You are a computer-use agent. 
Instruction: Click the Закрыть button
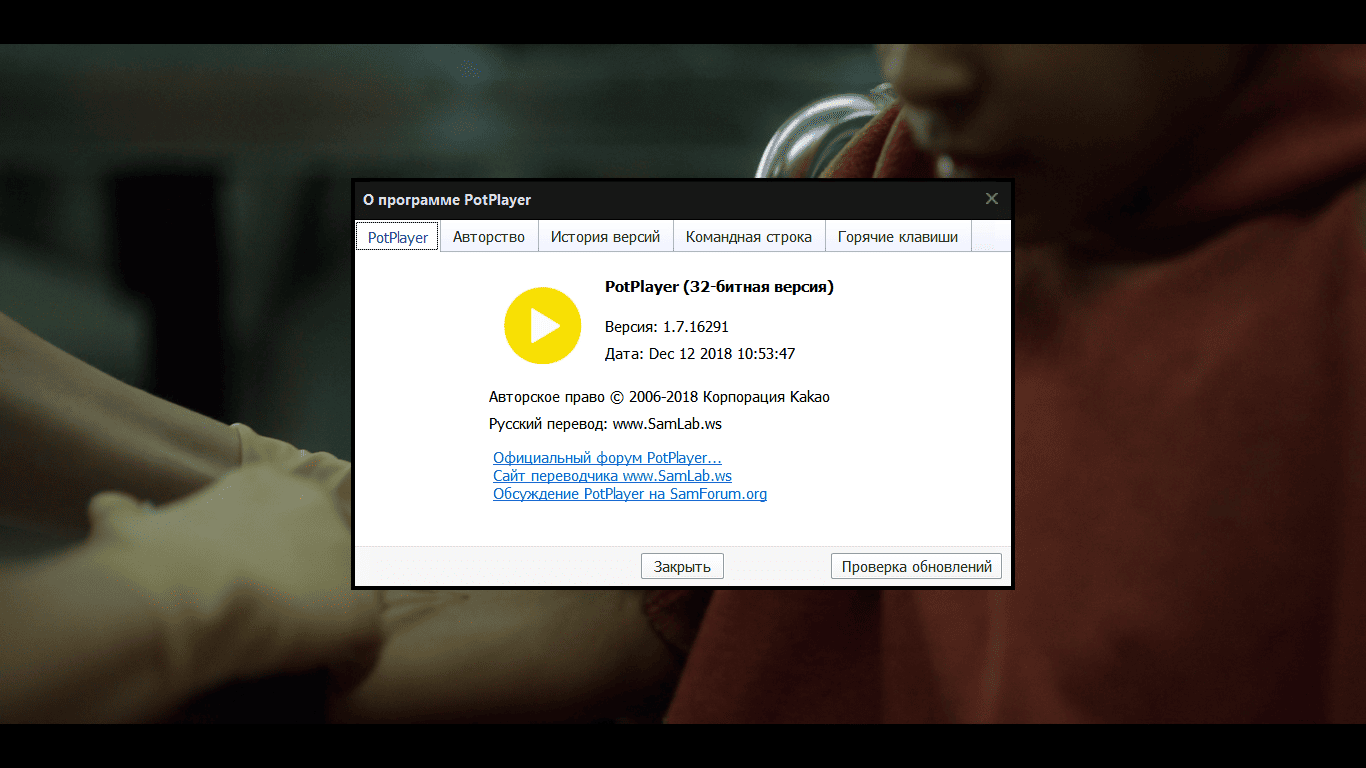click(x=682, y=566)
